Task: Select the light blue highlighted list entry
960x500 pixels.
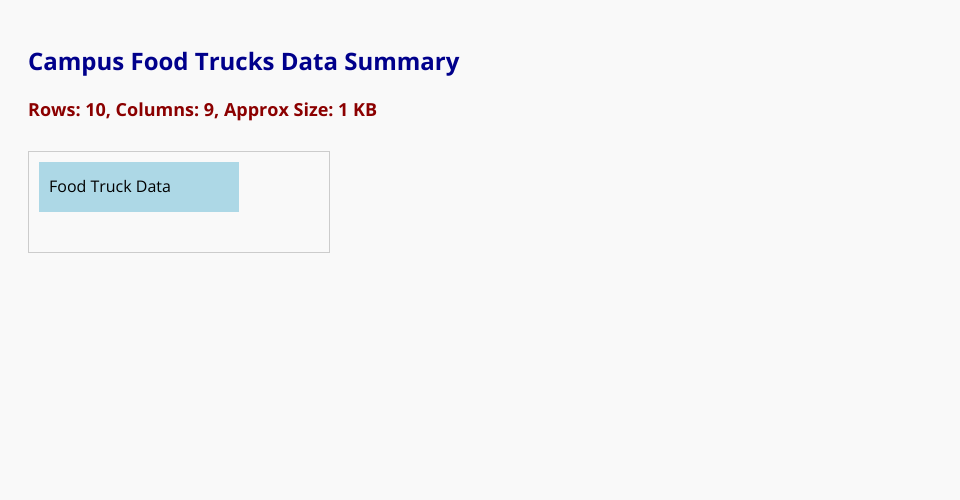Action: tap(139, 187)
